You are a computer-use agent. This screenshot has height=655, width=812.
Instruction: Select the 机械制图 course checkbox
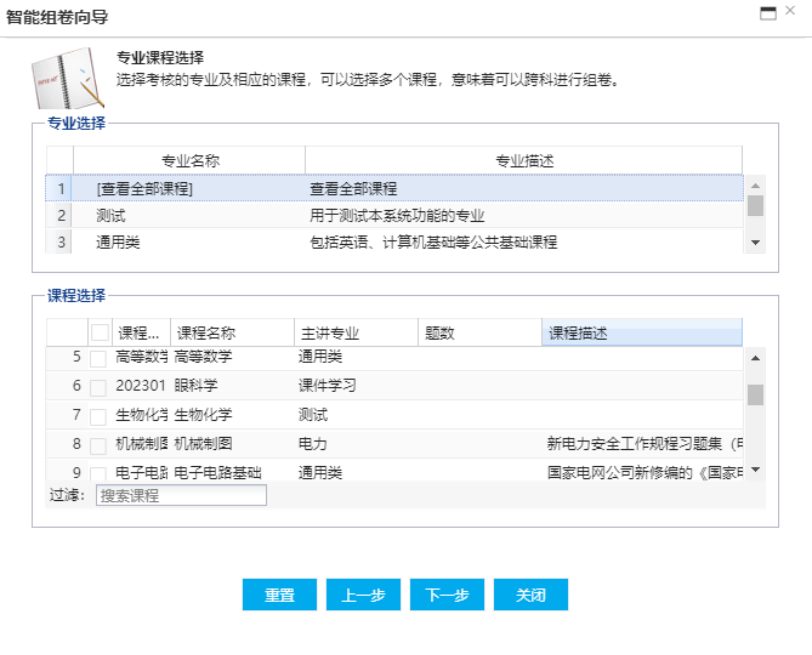98,445
